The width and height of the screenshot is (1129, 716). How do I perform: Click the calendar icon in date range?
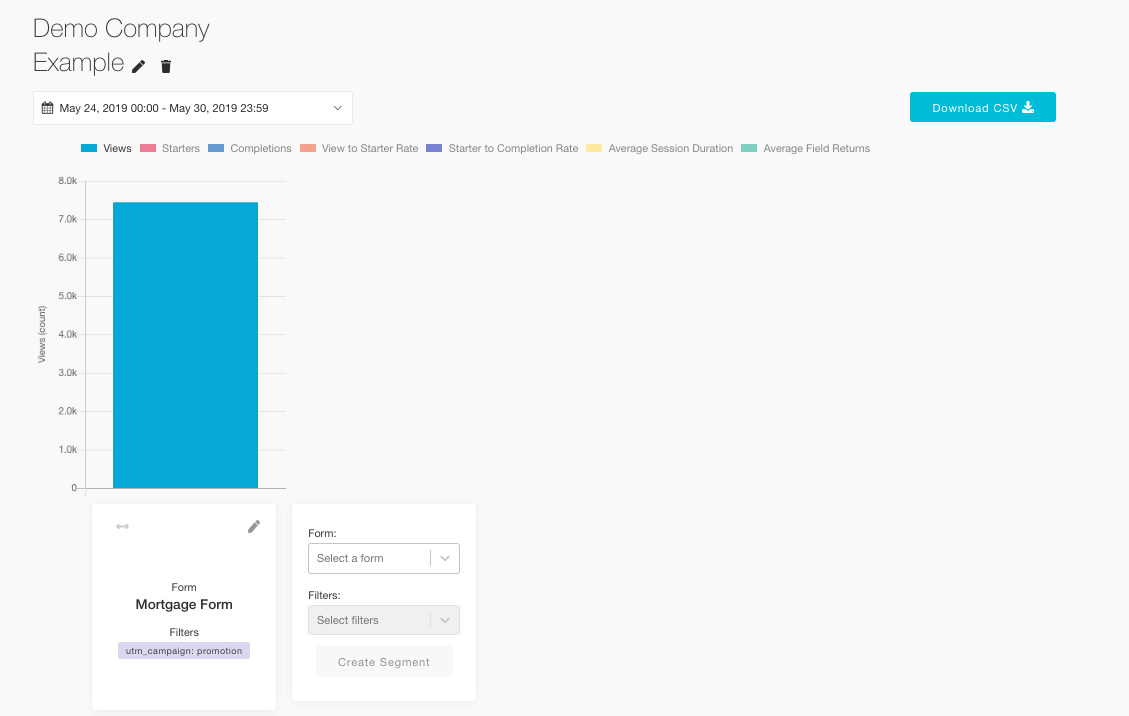(x=48, y=108)
